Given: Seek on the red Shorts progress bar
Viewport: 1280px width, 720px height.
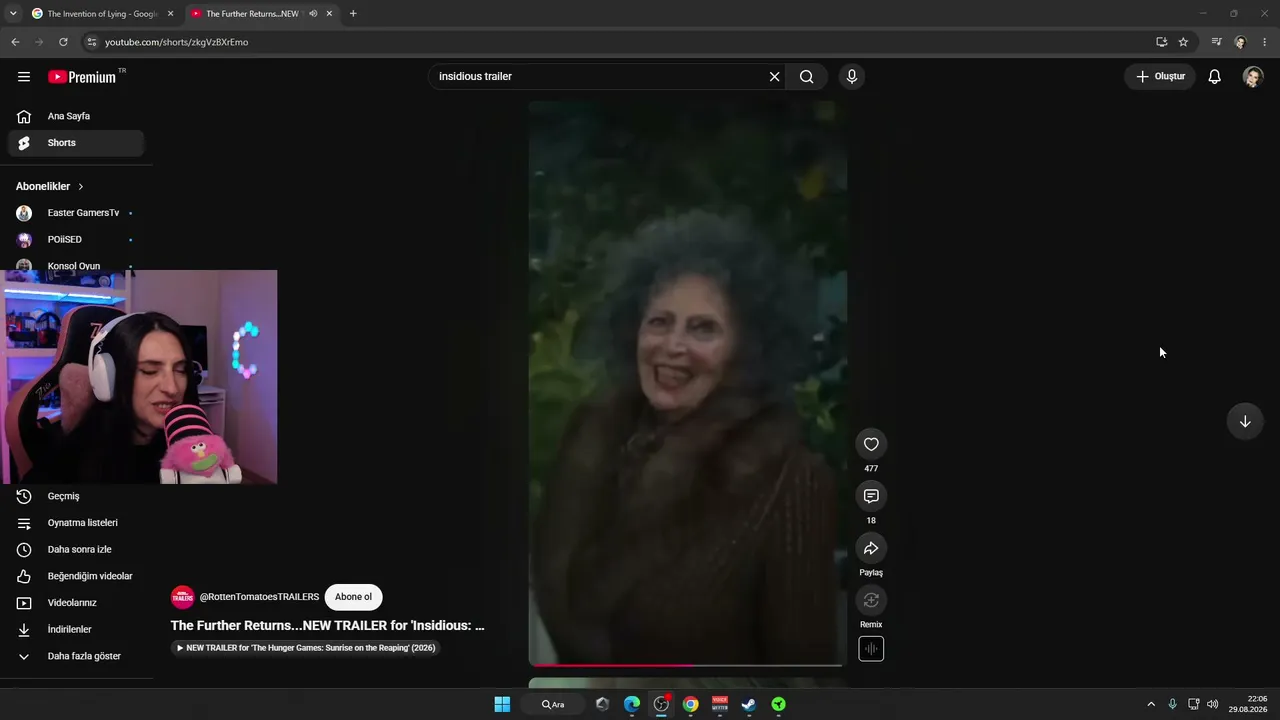Looking at the screenshot, I should tap(688, 664).
